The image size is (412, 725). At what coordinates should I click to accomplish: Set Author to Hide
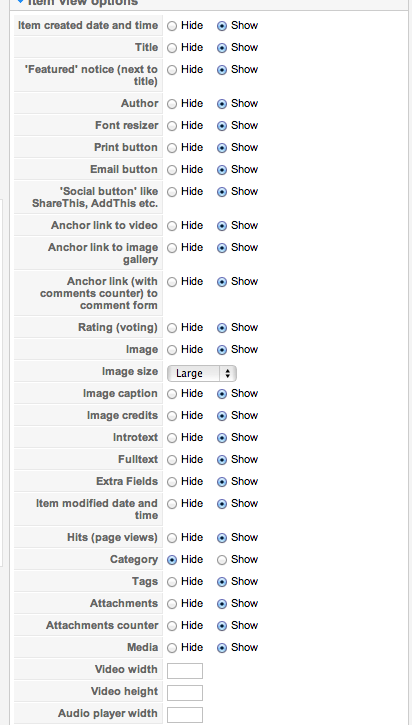172,104
